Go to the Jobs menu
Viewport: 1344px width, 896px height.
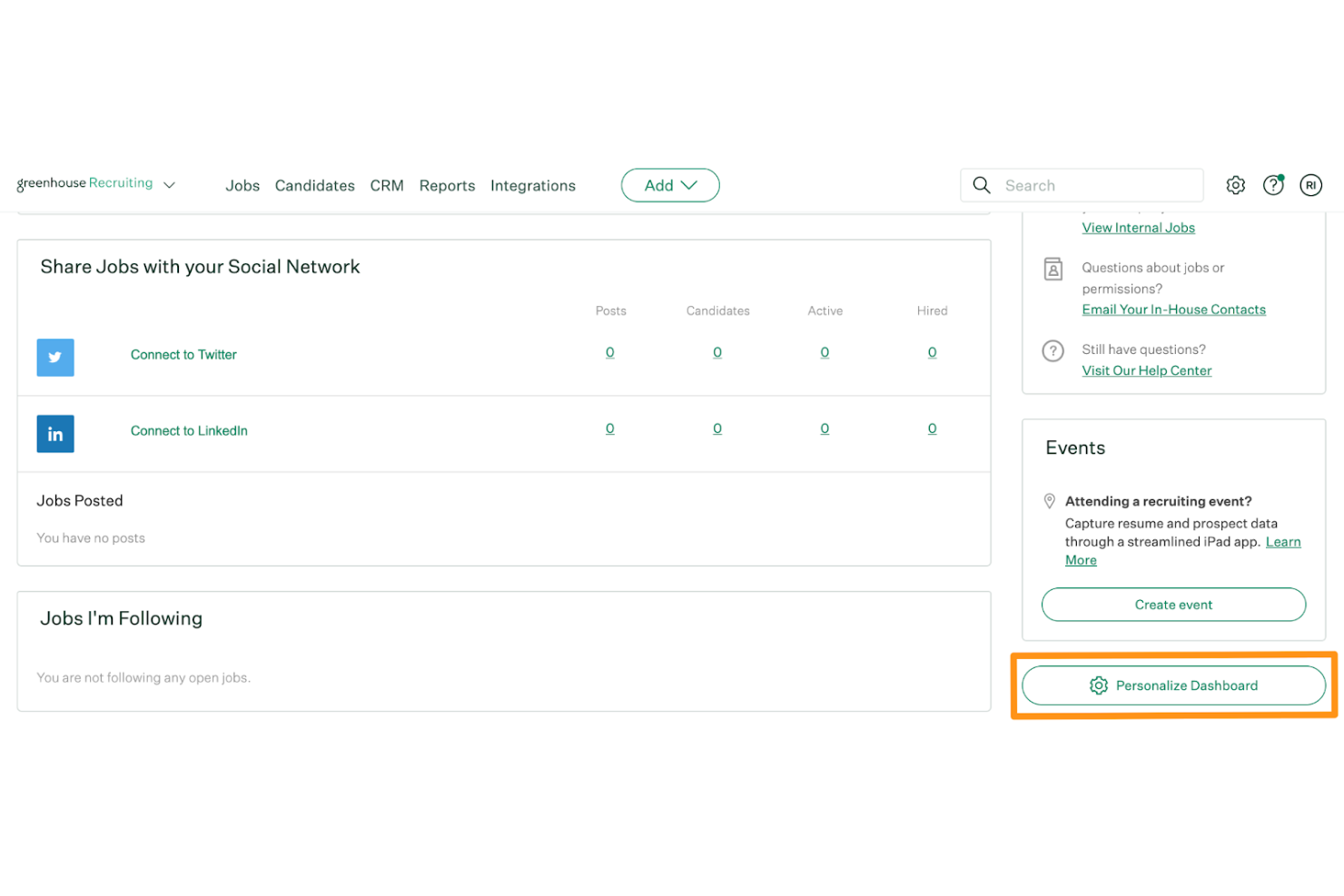(x=242, y=185)
